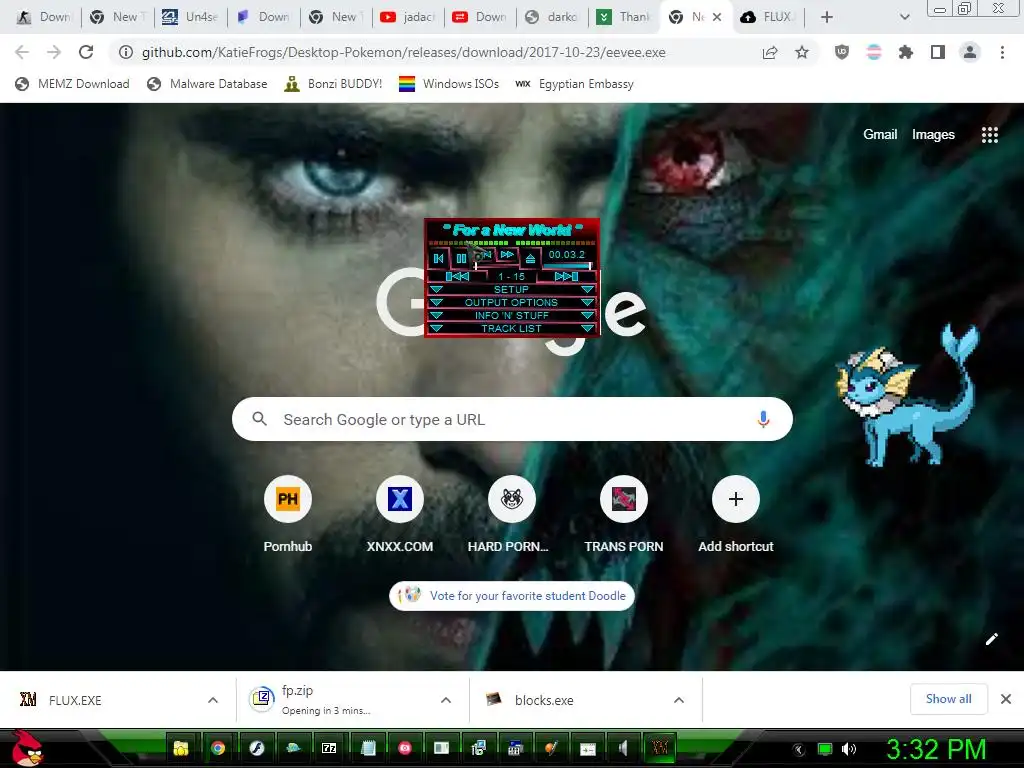Open the MEMZ Download bookmark
The image size is (1024, 768).
pyautogui.click(x=72, y=84)
